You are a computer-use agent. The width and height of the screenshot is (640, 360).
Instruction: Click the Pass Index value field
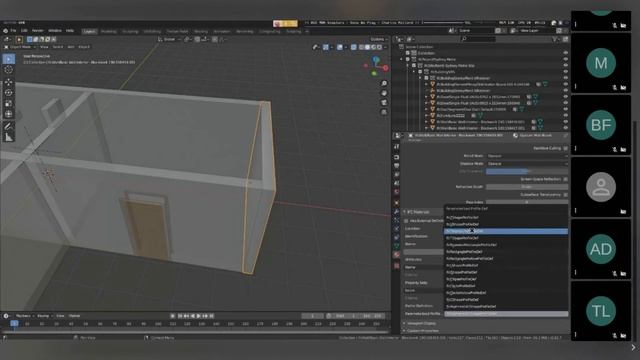pos(527,202)
